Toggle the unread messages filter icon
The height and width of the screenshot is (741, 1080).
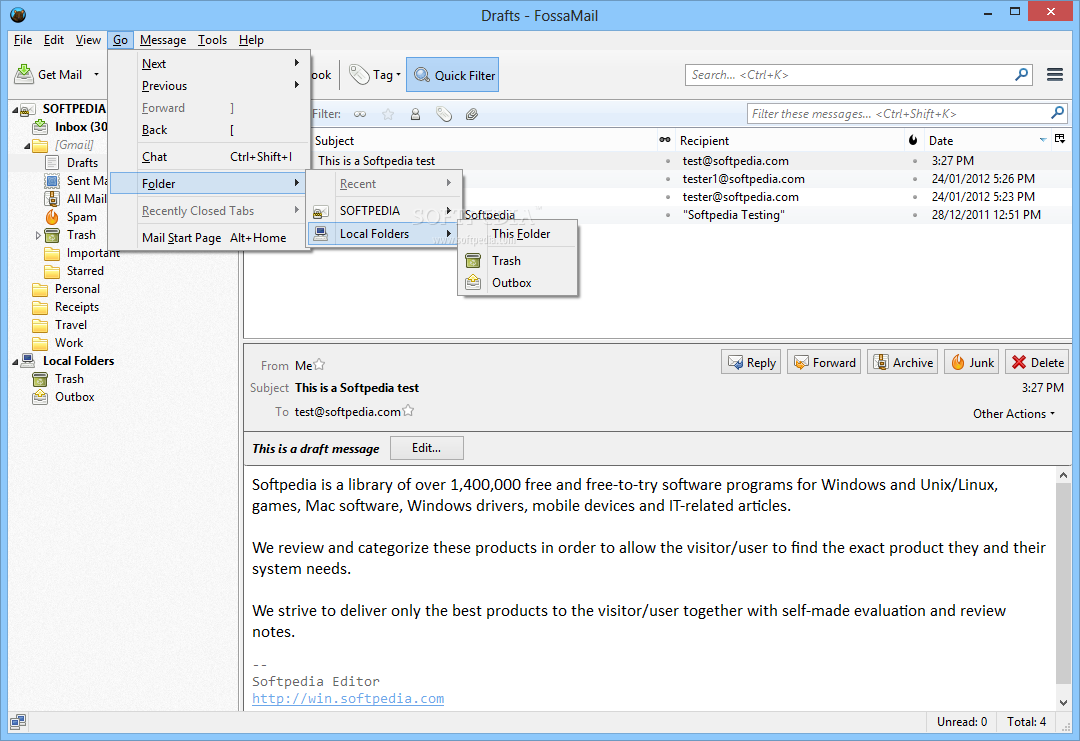pyautogui.click(x=360, y=114)
